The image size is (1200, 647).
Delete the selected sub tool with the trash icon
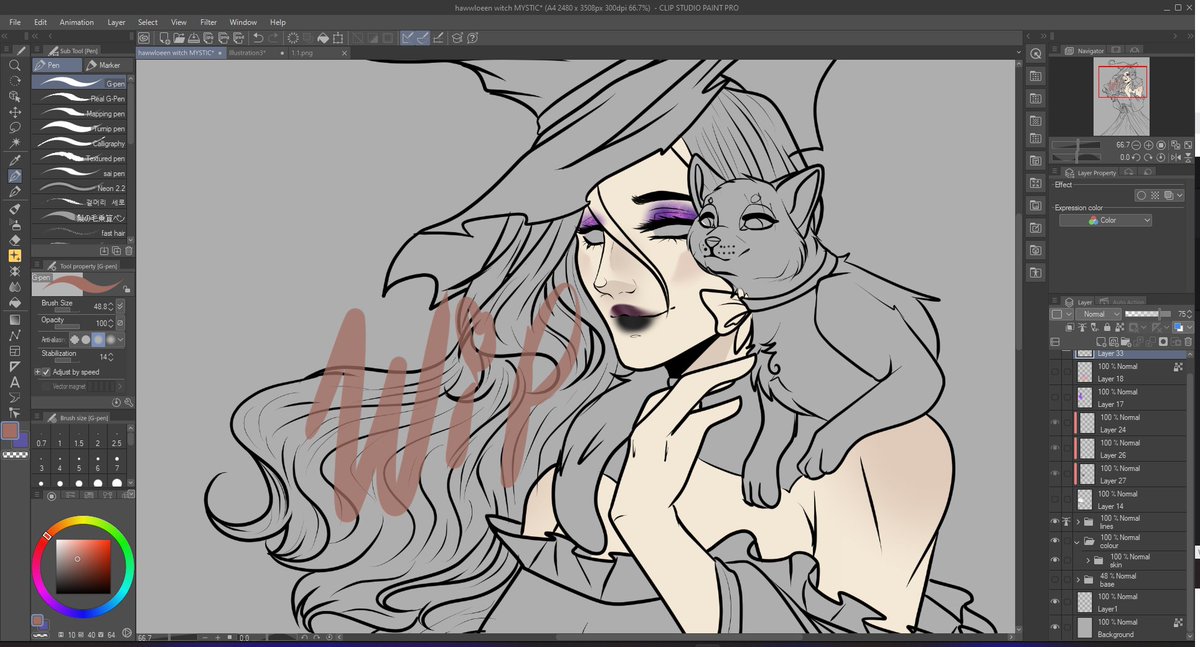(129, 249)
